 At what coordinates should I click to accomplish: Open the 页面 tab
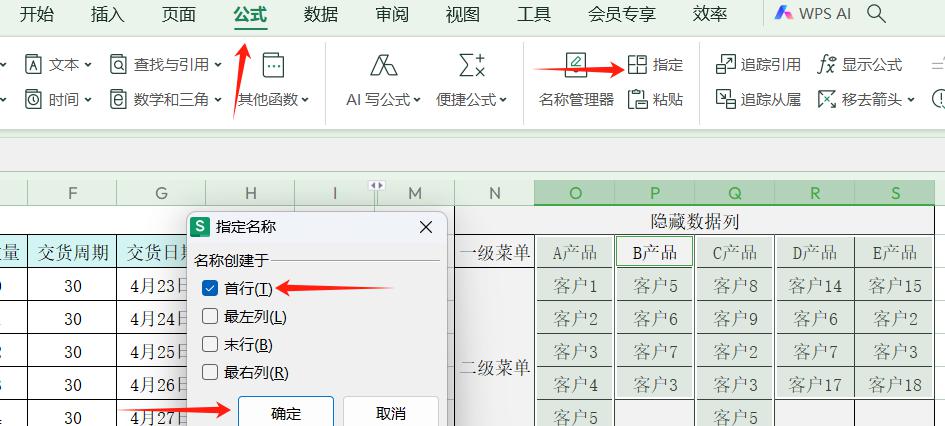pyautogui.click(x=178, y=14)
